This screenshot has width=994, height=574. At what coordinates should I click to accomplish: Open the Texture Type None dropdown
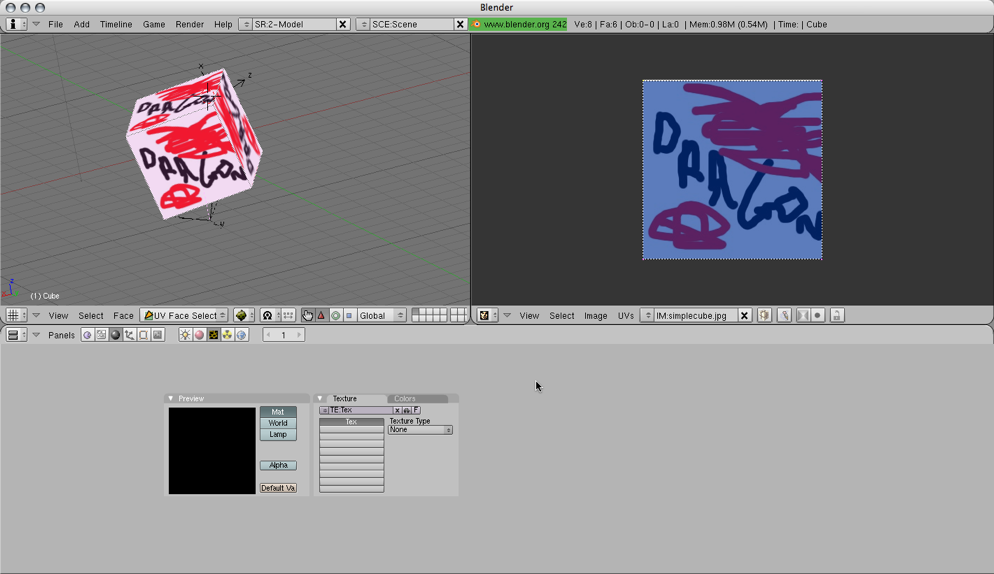click(420, 430)
